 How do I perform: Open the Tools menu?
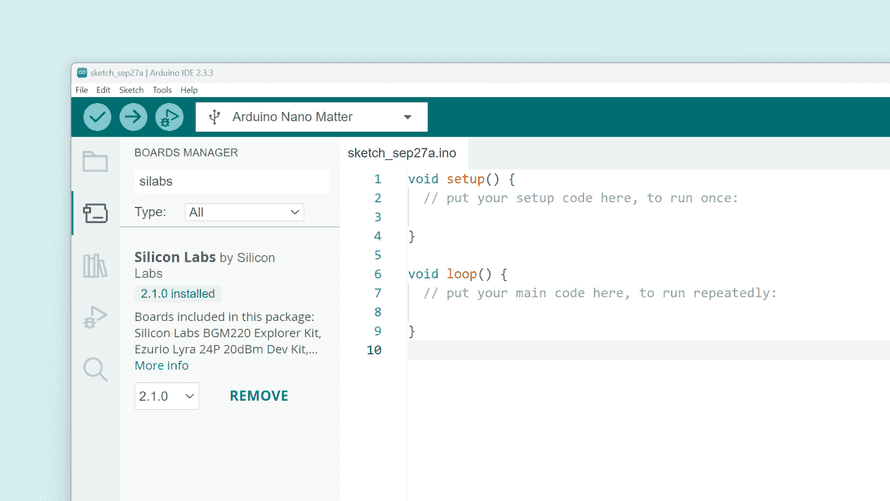click(162, 90)
